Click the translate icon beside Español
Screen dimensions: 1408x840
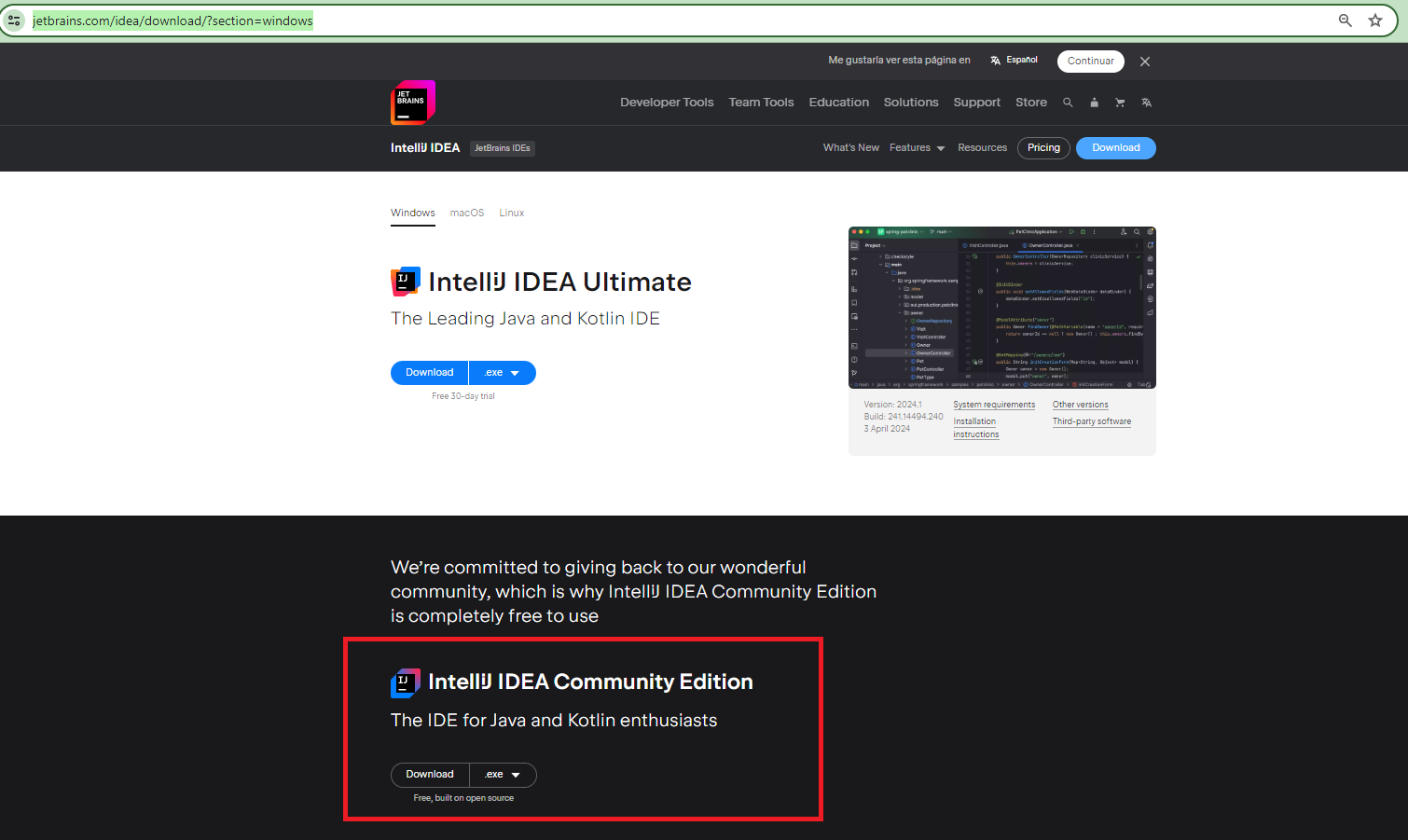(995, 61)
